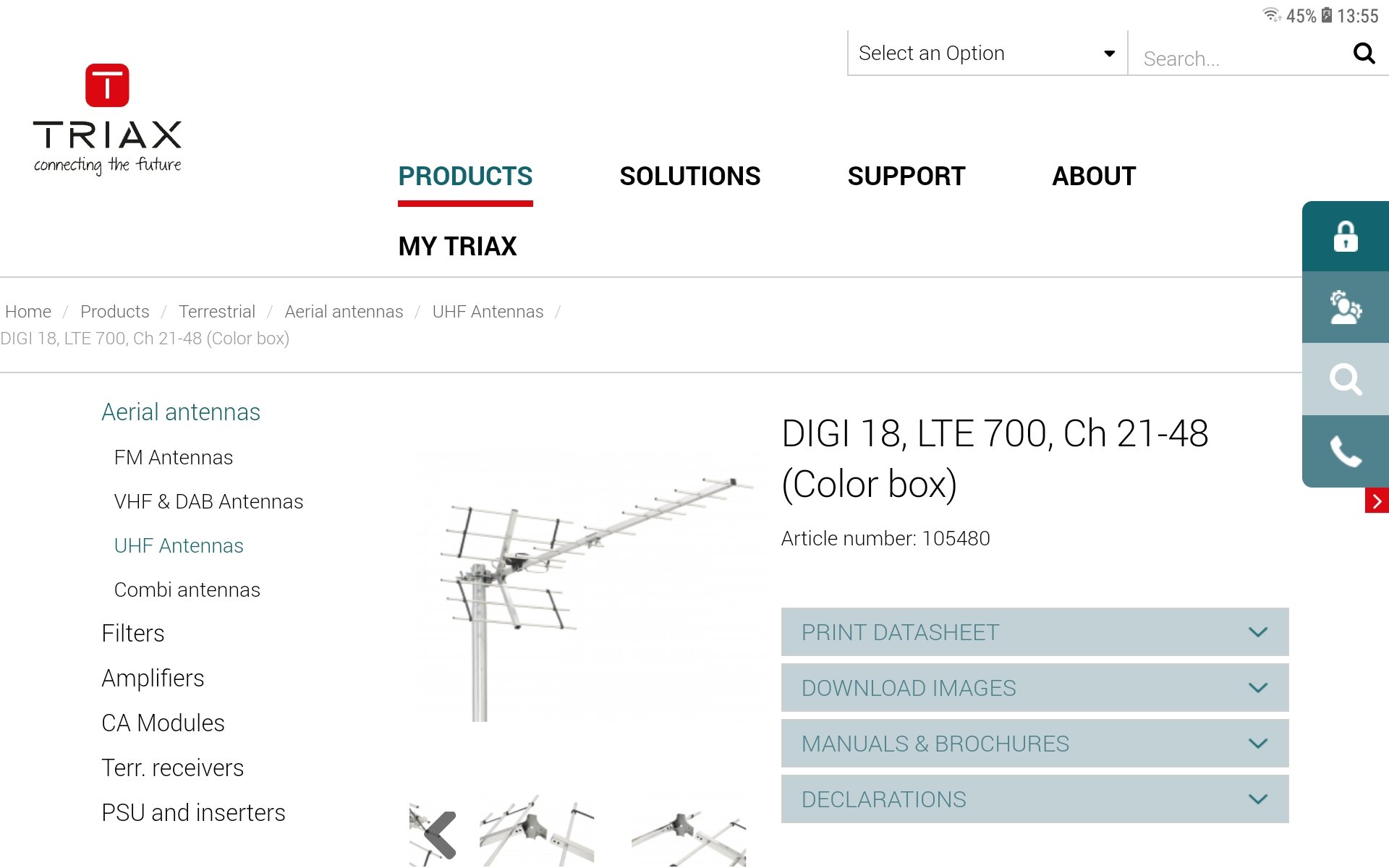The height and width of the screenshot is (868, 1389).
Task: Expand the Declarations section
Action: coord(1035,799)
